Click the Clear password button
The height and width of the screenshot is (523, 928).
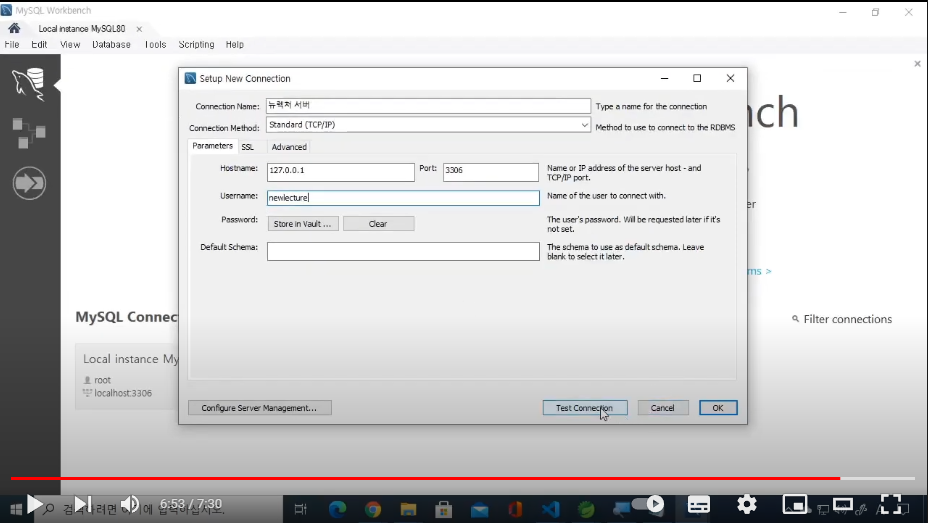(378, 224)
